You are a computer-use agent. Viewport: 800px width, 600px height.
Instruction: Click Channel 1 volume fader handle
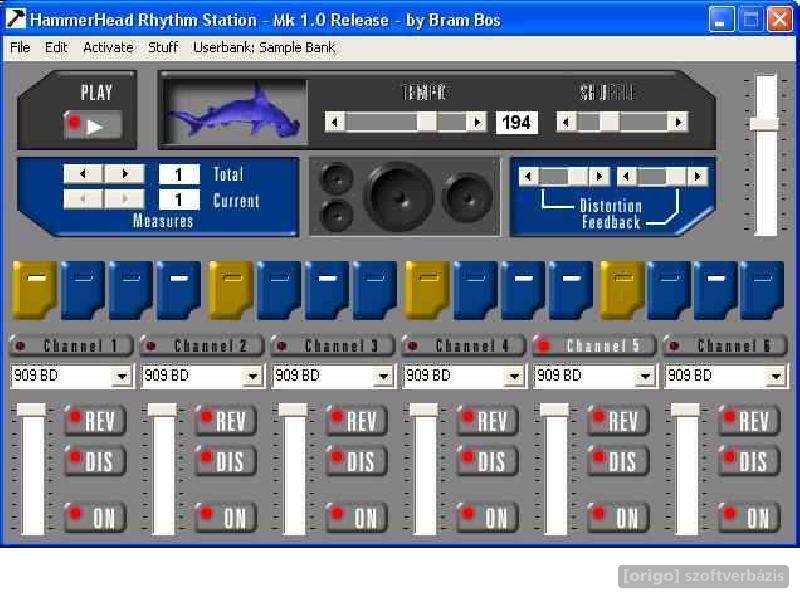point(32,410)
